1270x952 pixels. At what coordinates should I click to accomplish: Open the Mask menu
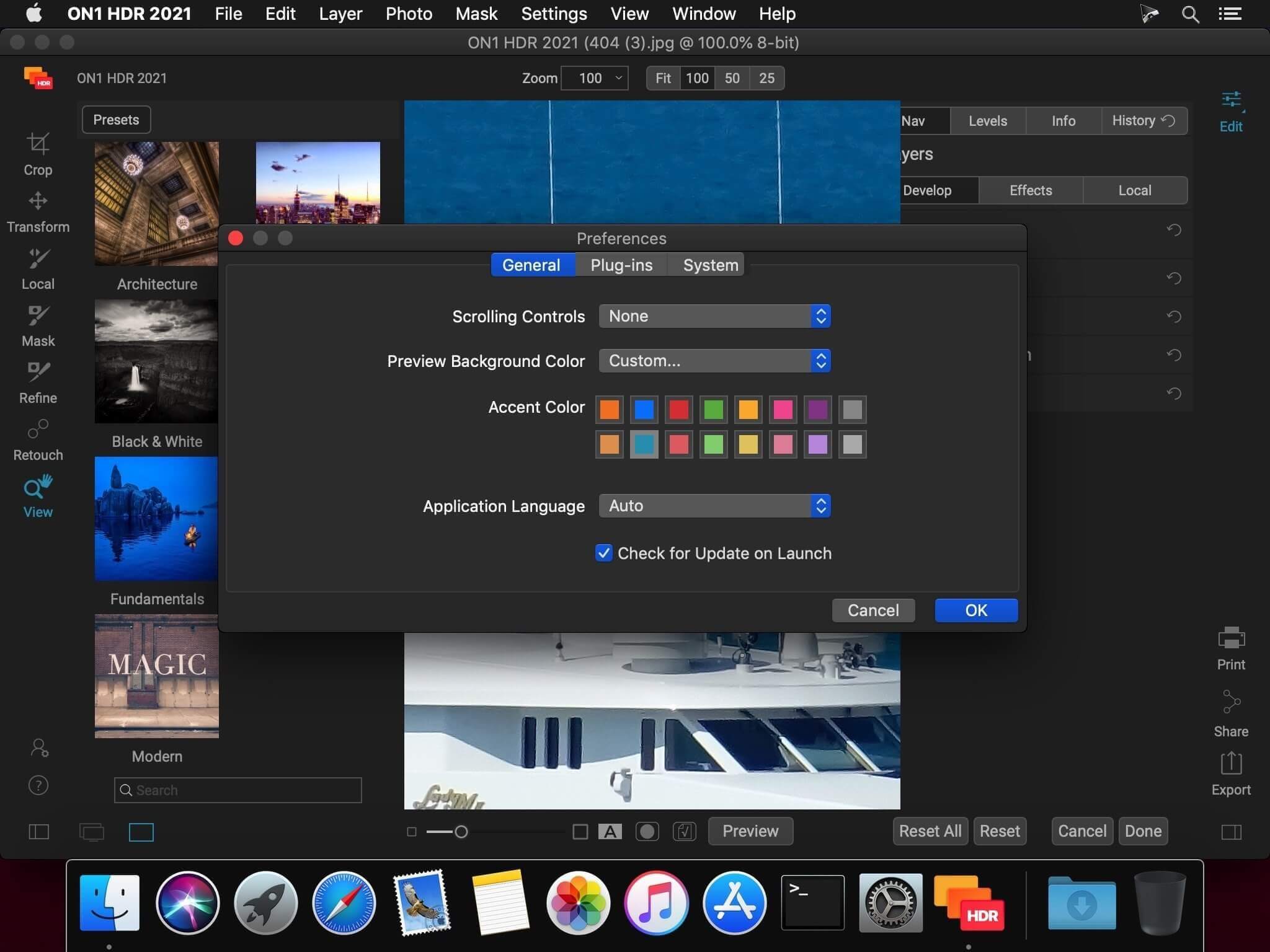click(476, 14)
